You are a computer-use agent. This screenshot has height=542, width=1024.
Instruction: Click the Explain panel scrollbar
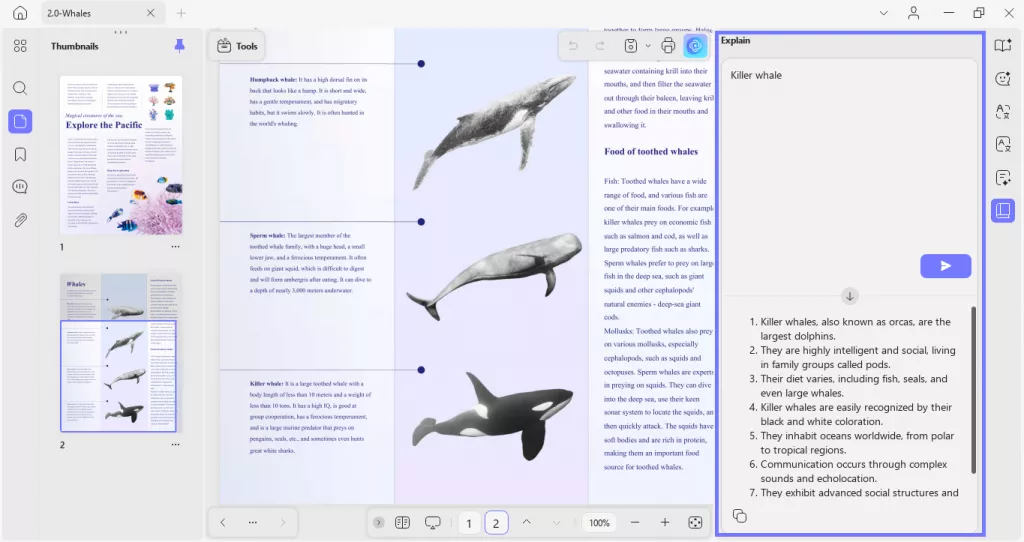coord(974,390)
